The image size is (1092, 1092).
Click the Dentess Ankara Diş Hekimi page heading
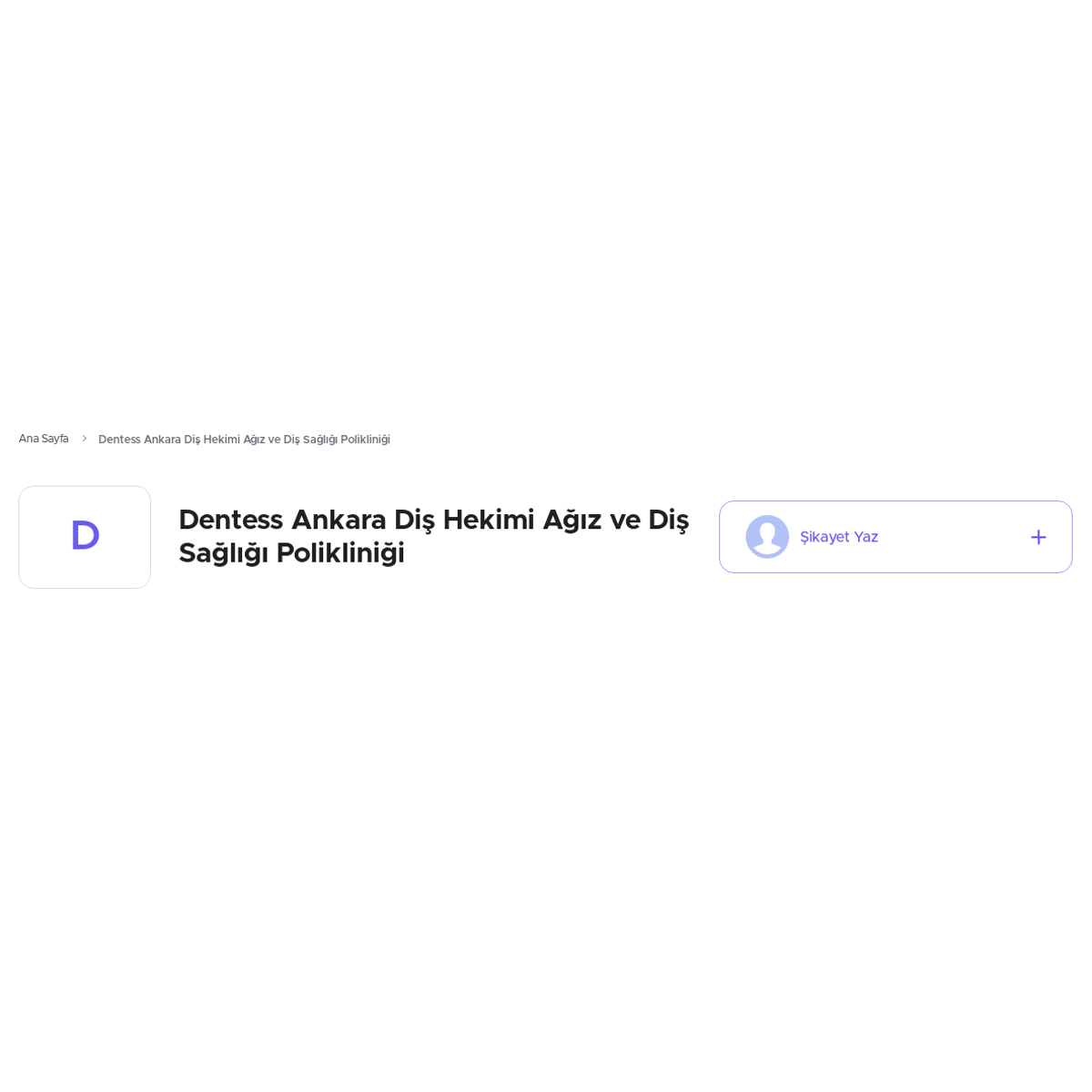(x=433, y=537)
